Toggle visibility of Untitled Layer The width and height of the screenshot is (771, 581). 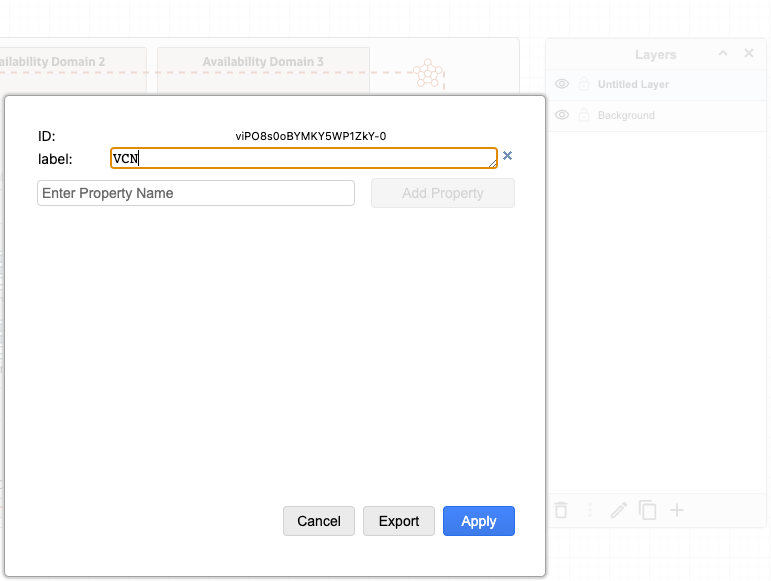562,84
